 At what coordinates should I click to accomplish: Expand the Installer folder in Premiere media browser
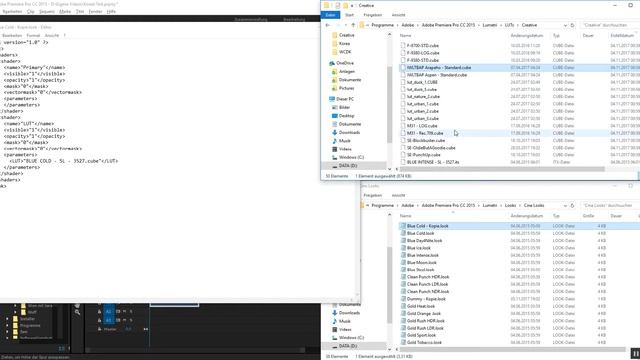7,319
